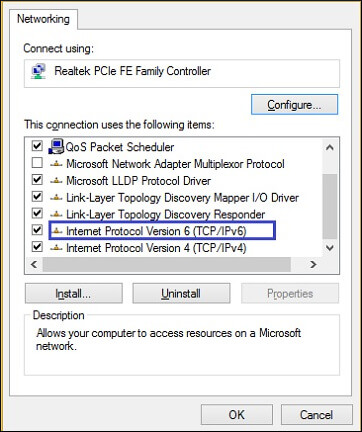Image resolution: width=362 pixels, height=432 pixels.
Task: Click the Microsoft LLDP Protocol Driver icon
Action: point(56,181)
